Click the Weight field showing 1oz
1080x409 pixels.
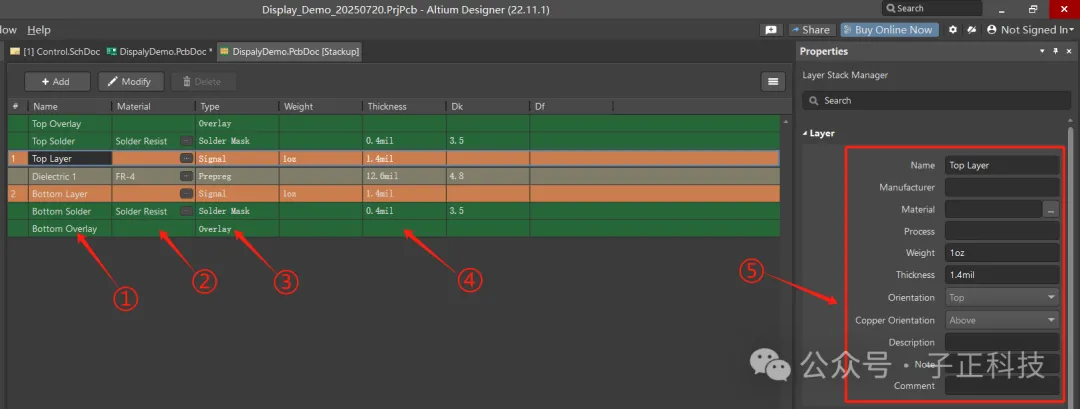pos(1001,253)
